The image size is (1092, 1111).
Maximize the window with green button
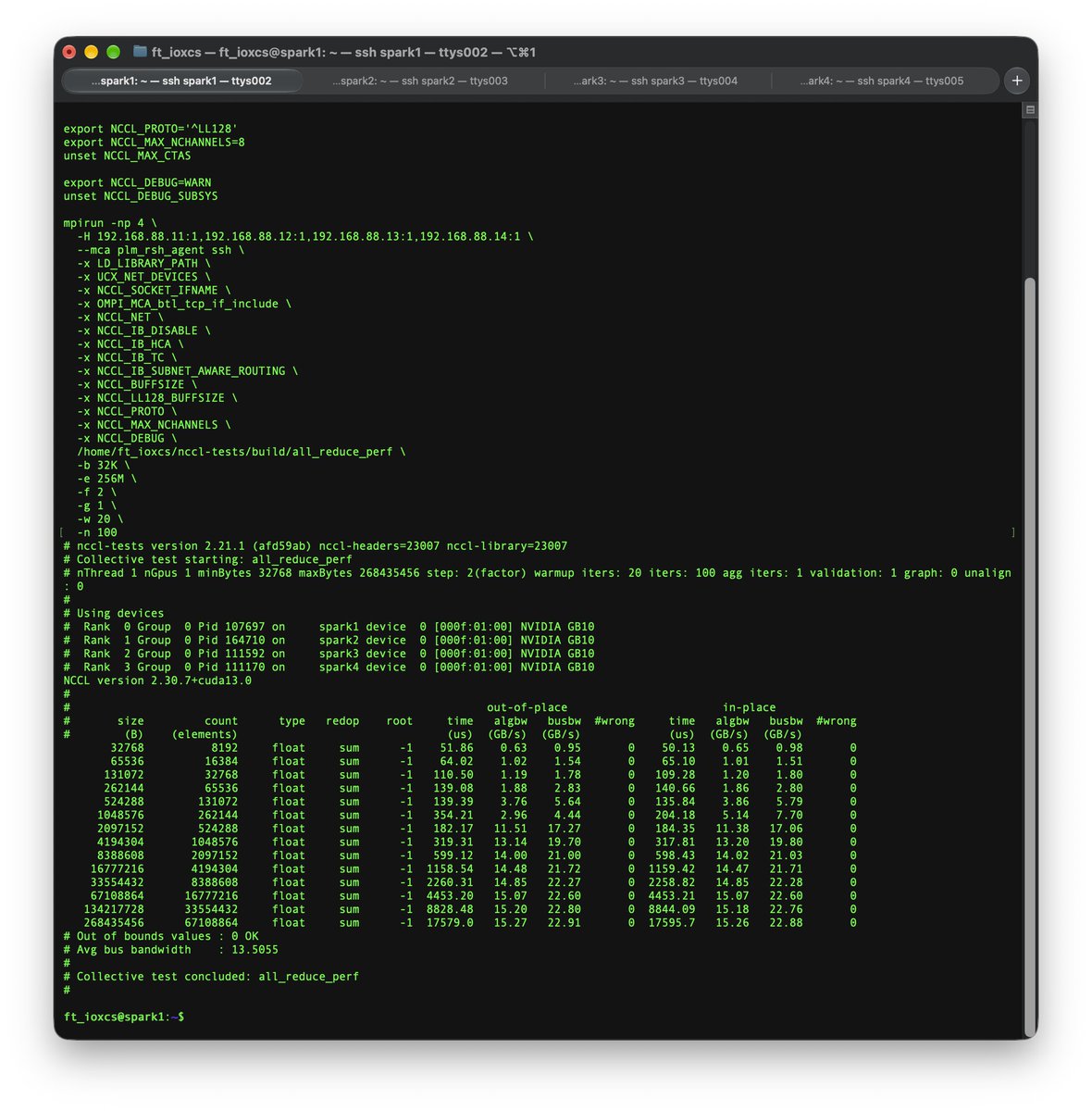[114, 52]
